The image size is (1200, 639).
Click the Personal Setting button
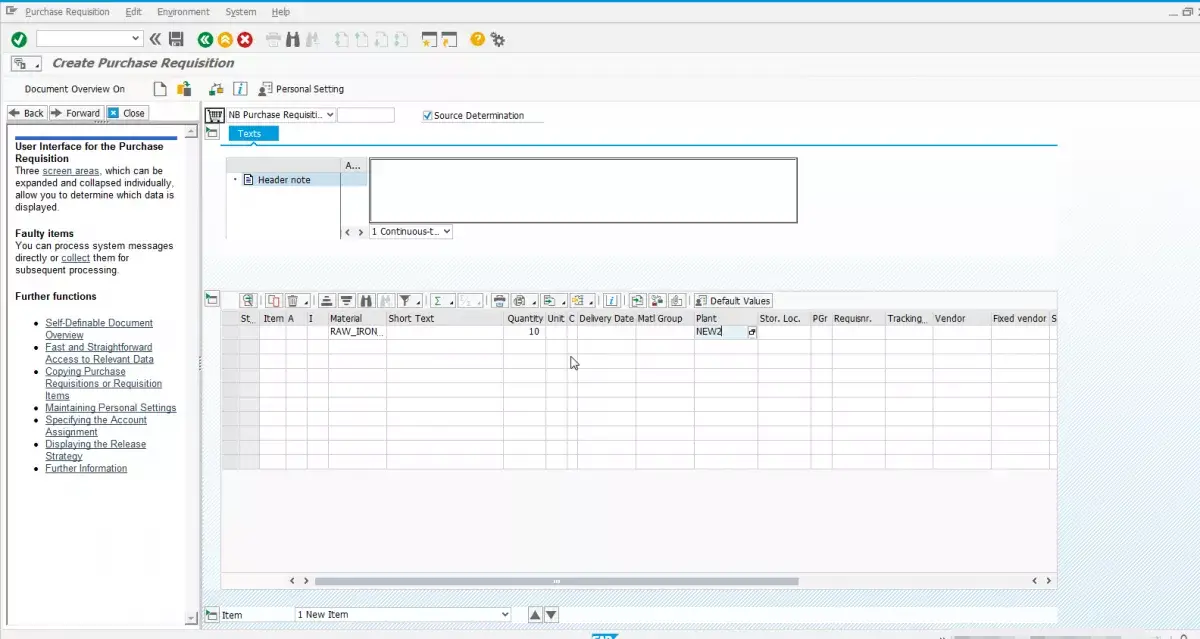(x=301, y=89)
